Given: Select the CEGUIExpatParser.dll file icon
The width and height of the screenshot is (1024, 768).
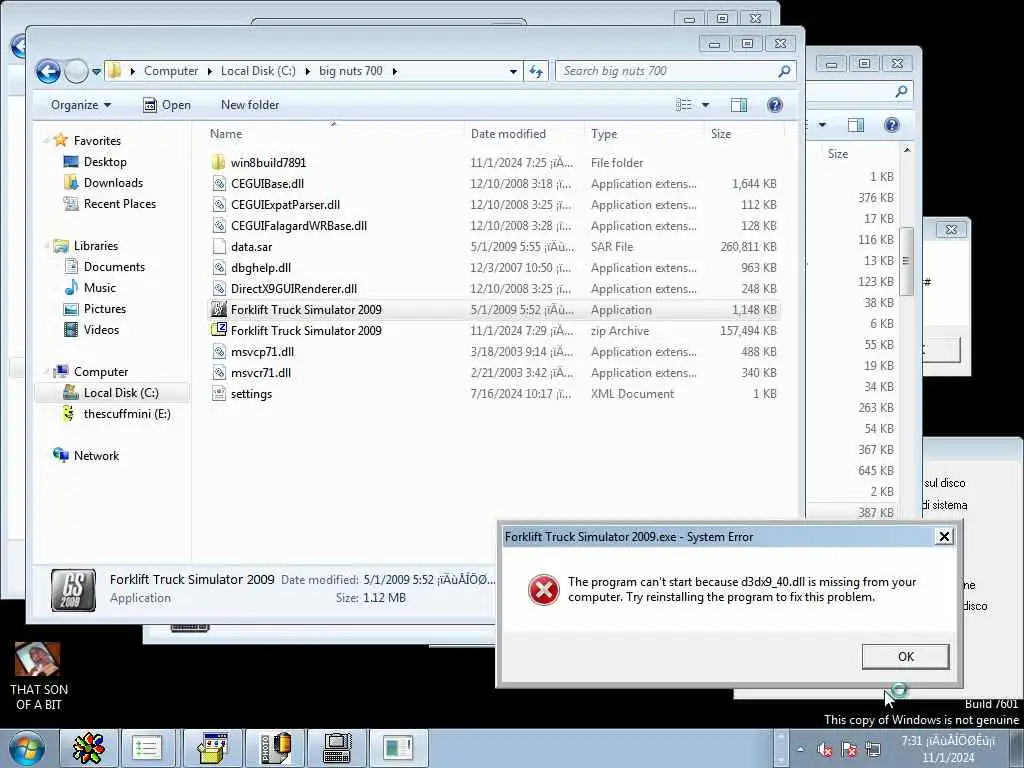Looking at the screenshot, I should point(219,204).
